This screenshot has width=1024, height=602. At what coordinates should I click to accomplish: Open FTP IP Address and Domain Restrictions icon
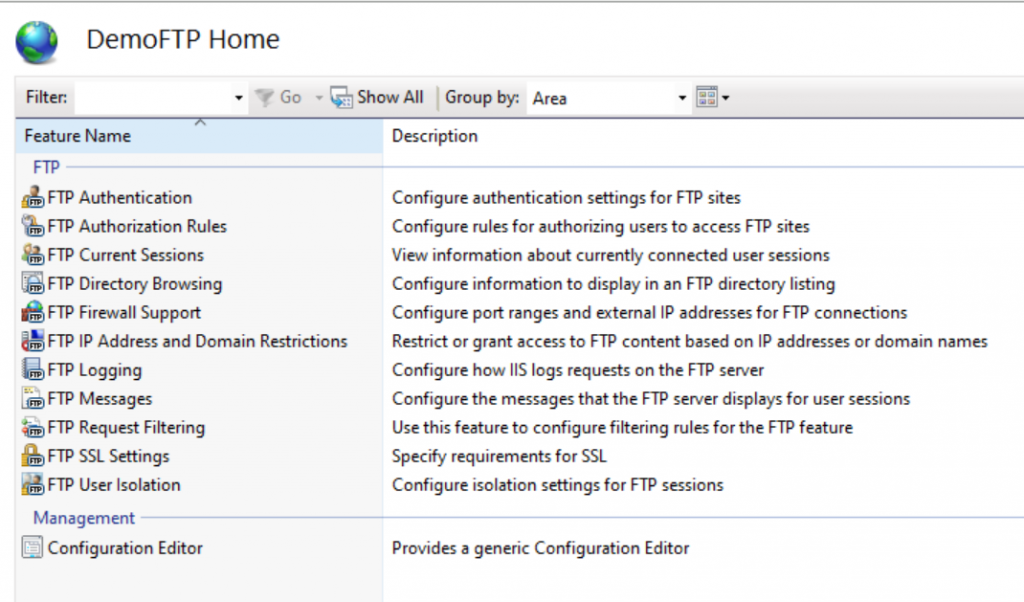(x=33, y=341)
